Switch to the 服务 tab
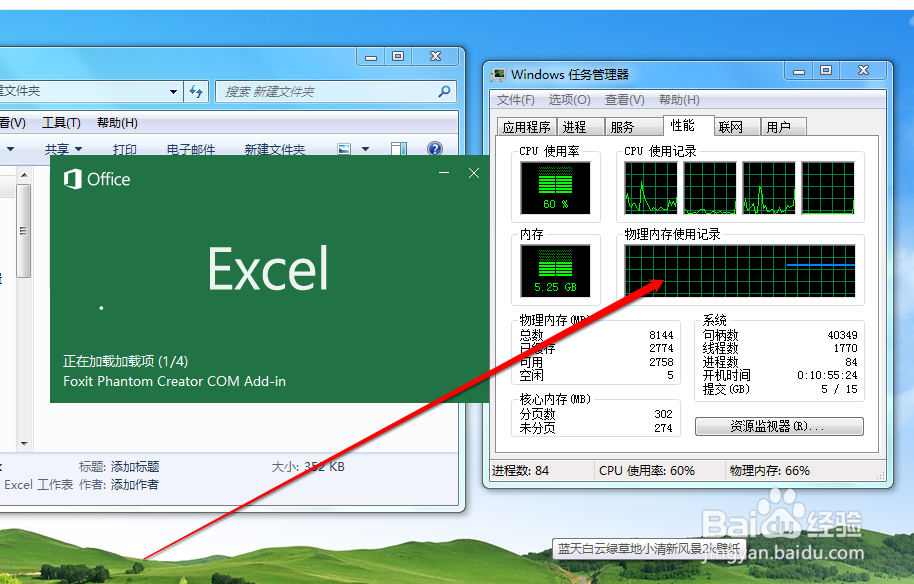Image resolution: width=914 pixels, height=584 pixels. [633, 127]
